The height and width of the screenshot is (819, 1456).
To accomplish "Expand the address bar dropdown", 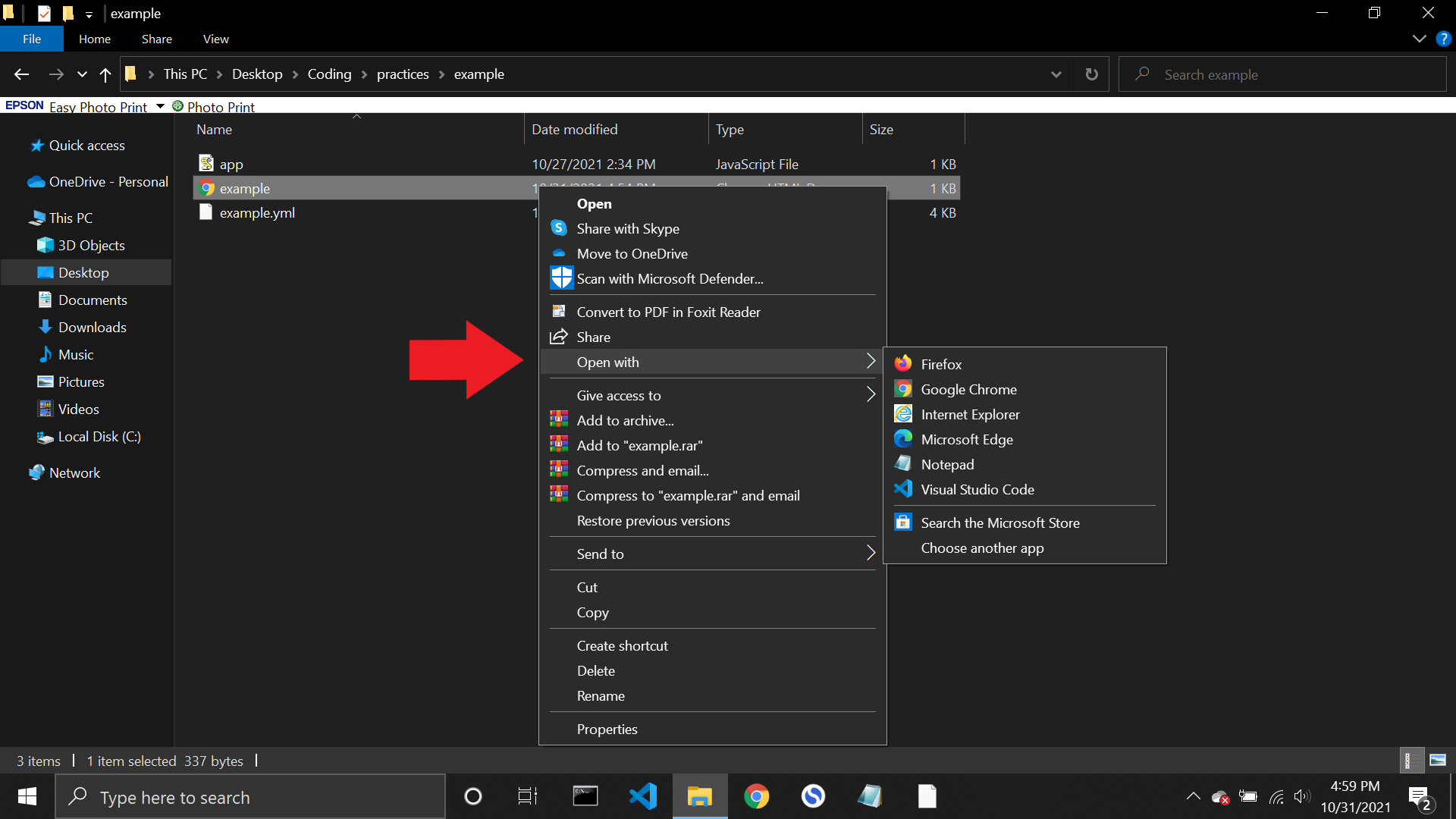I will click(x=1056, y=74).
